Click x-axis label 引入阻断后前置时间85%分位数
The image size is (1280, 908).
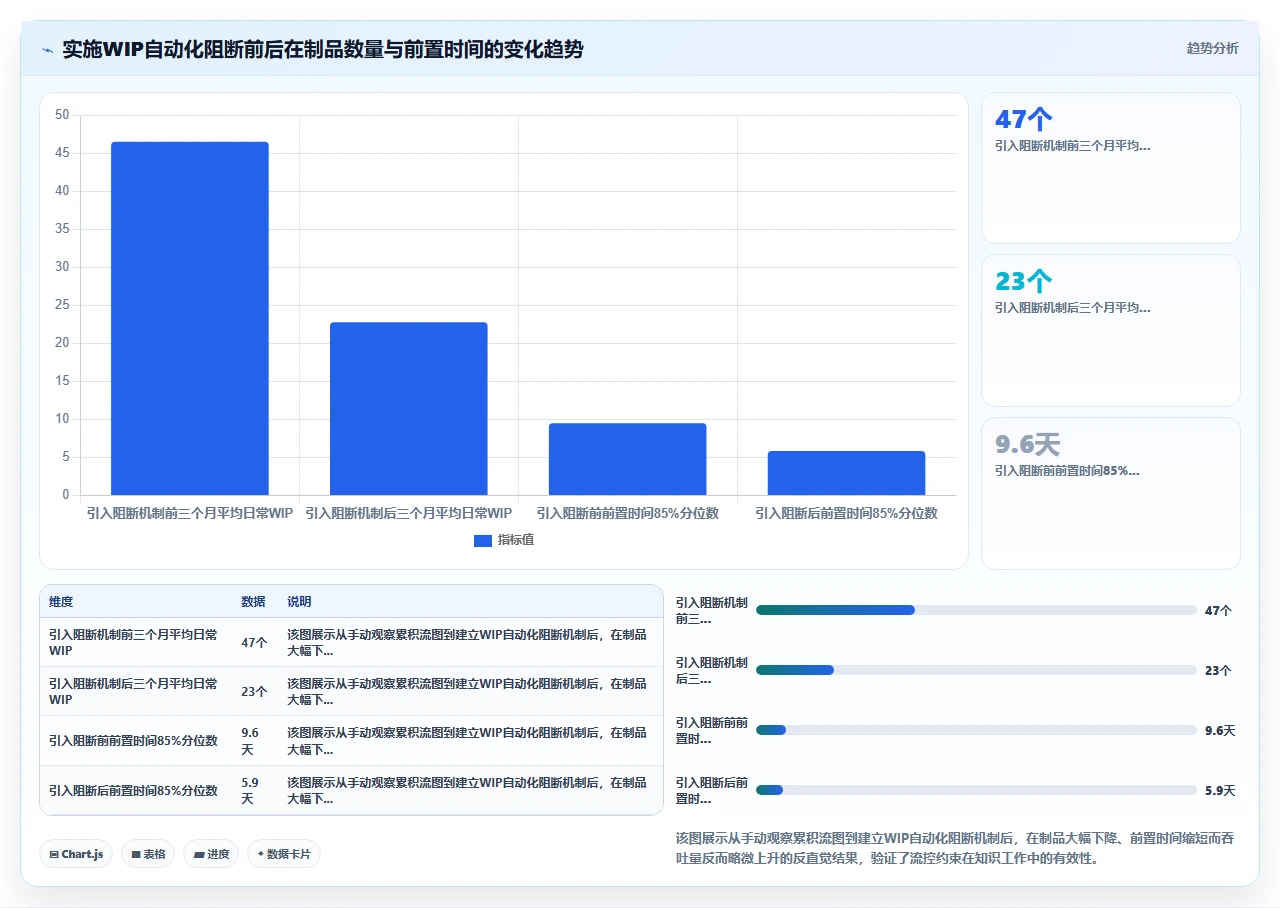(846, 513)
